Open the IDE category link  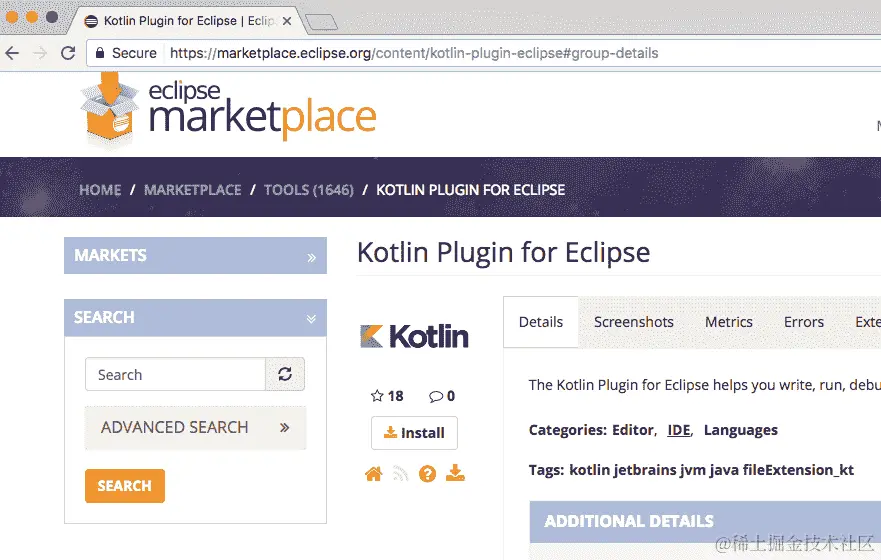(x=679, y=430)
